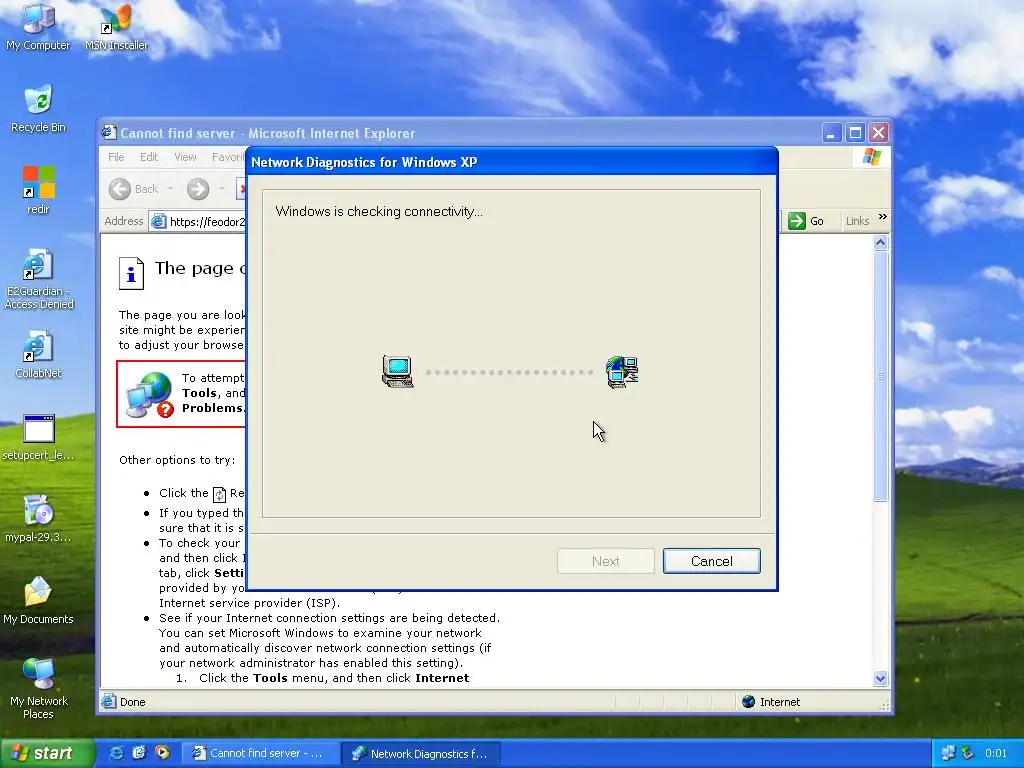Image resolution: width=1024 pixels, height=768 pixels.
Task: Click the Refresh icon in options list
Action: click(219, 494)
